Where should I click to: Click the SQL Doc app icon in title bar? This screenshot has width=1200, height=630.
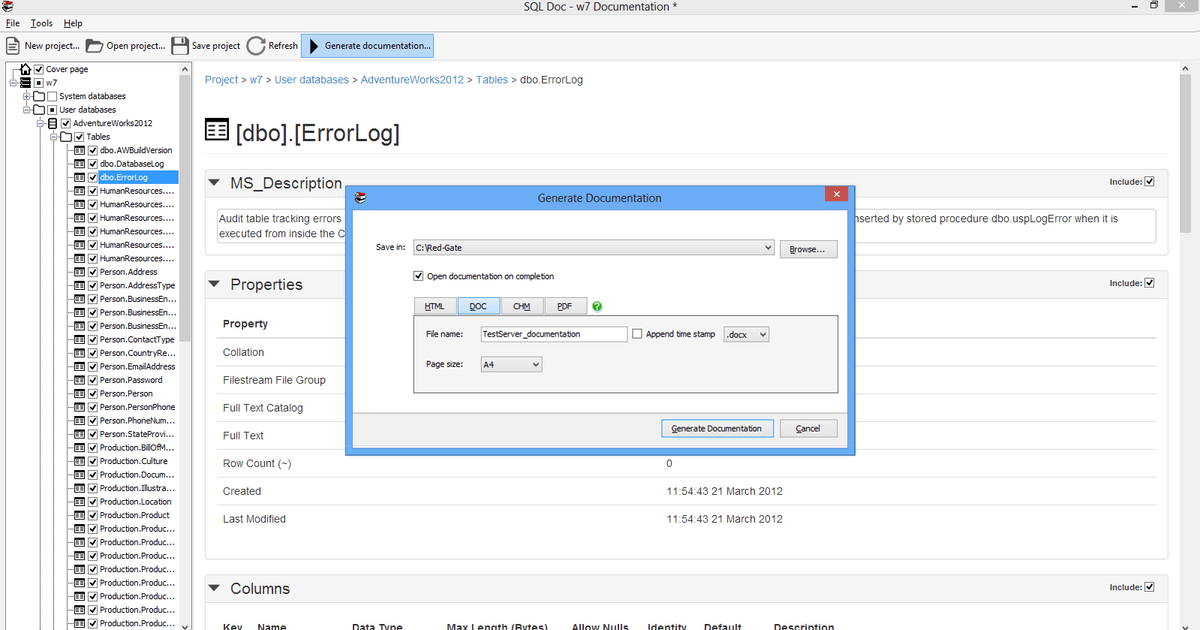tap(8, 7)
